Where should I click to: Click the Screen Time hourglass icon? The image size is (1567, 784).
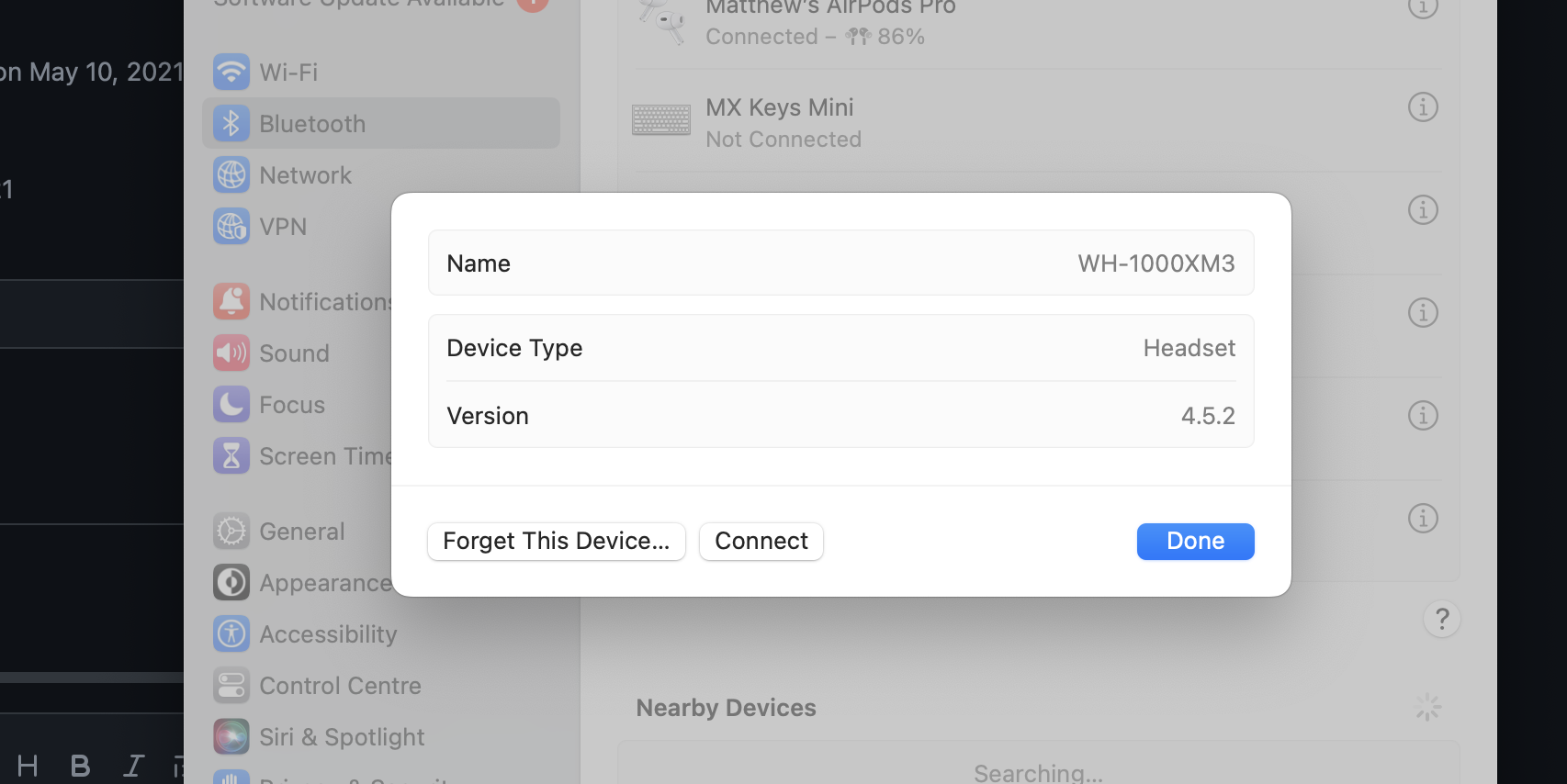[231, 455]
